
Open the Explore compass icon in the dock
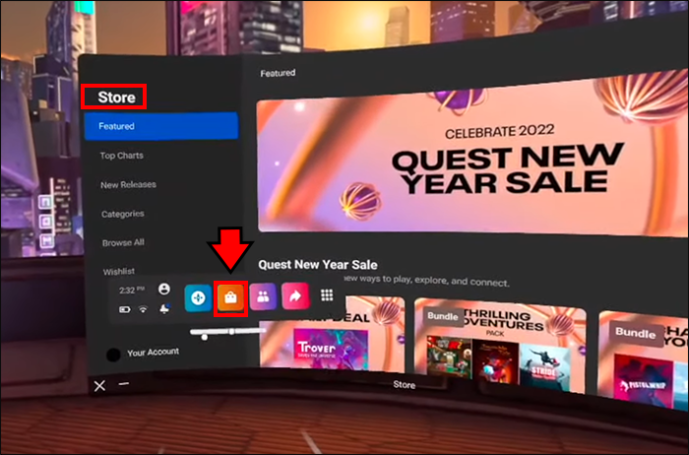pyautogui.click(x=198, y=298)
